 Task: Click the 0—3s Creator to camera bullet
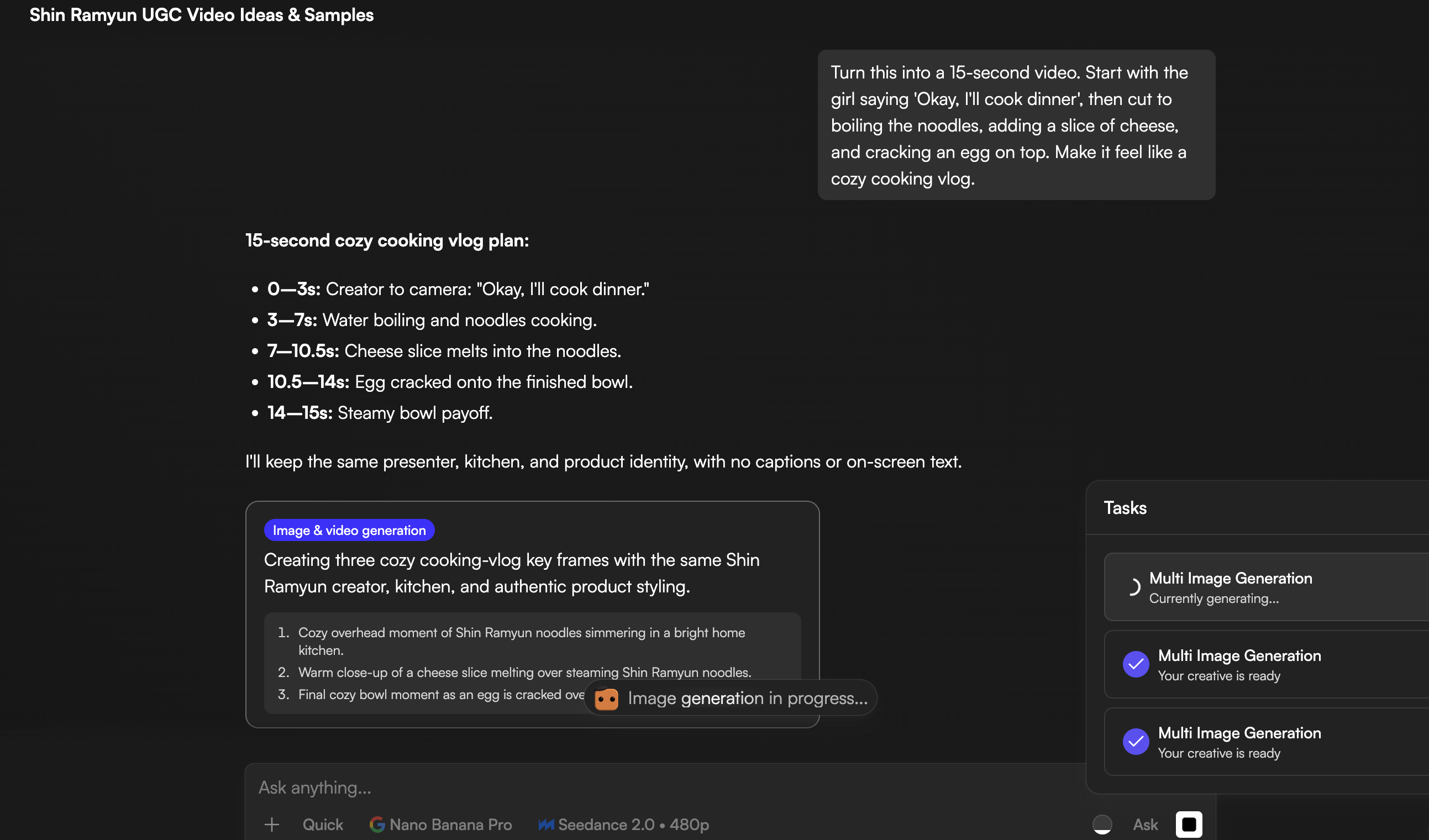click(458, 289)
